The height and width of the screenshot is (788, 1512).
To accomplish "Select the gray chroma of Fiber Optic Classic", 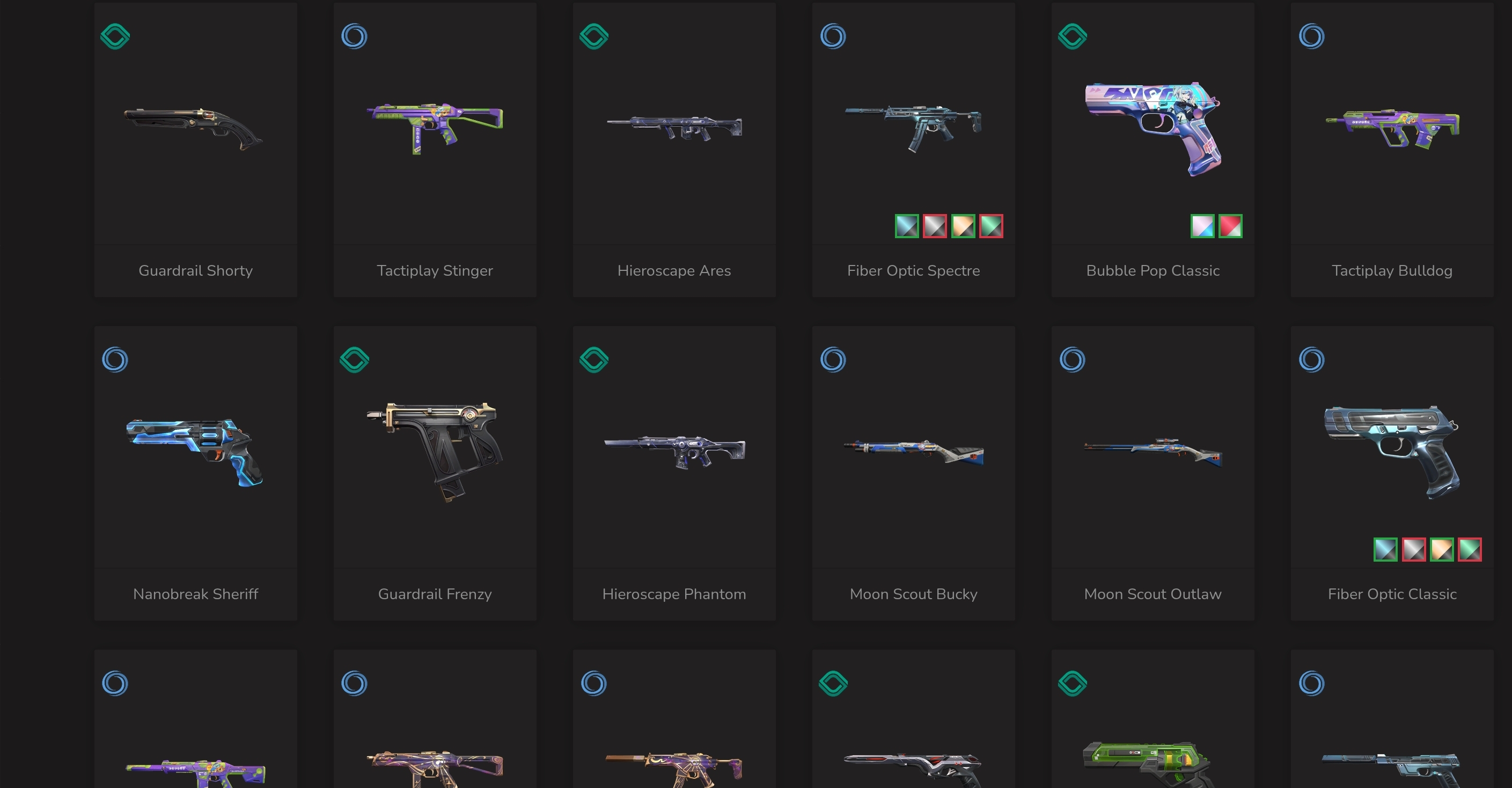I will pos(1414,549).
